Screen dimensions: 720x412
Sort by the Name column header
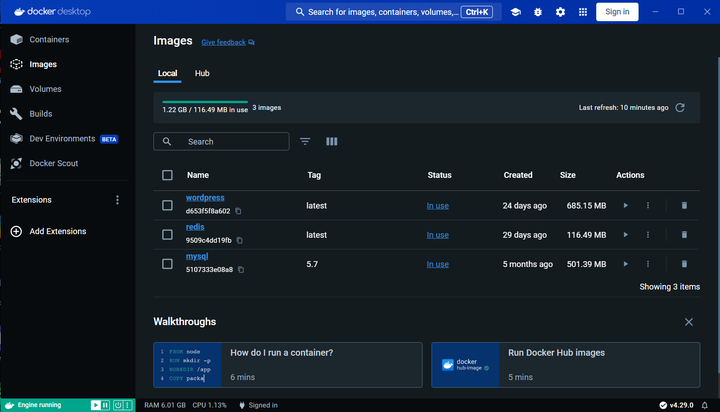(198, 175)
